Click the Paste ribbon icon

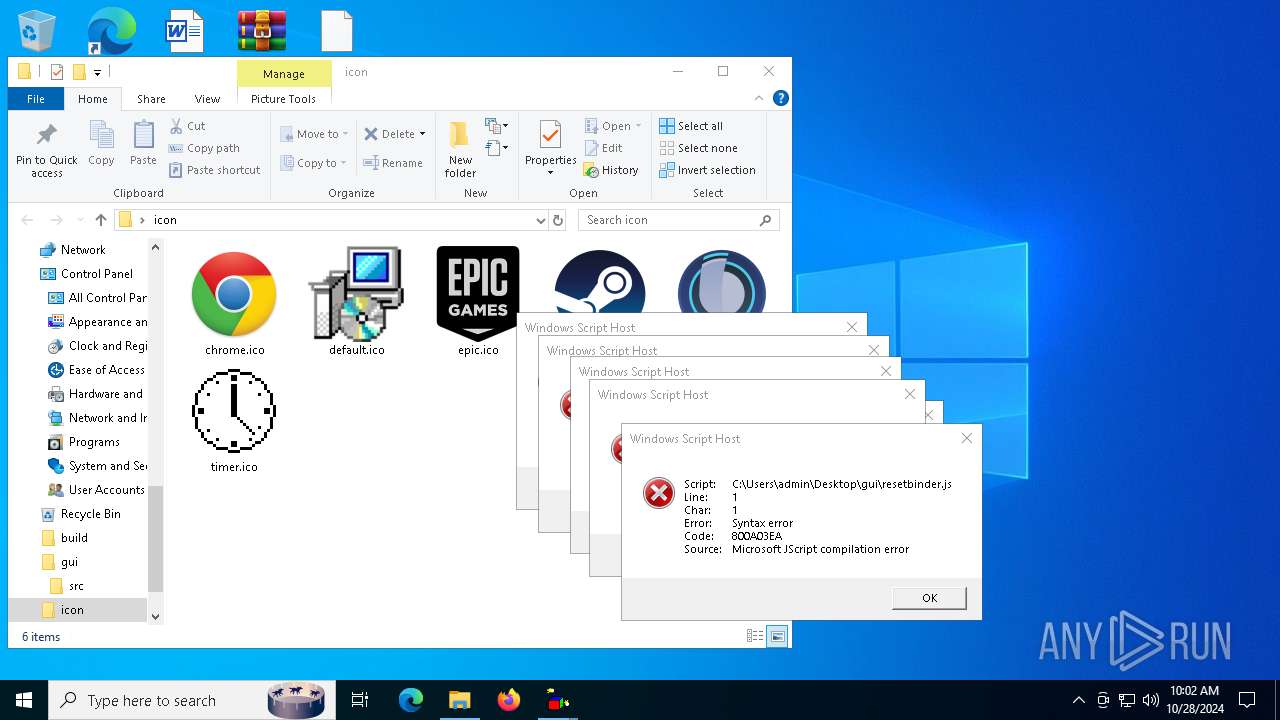pyautogui.click(x=143, y=143)
